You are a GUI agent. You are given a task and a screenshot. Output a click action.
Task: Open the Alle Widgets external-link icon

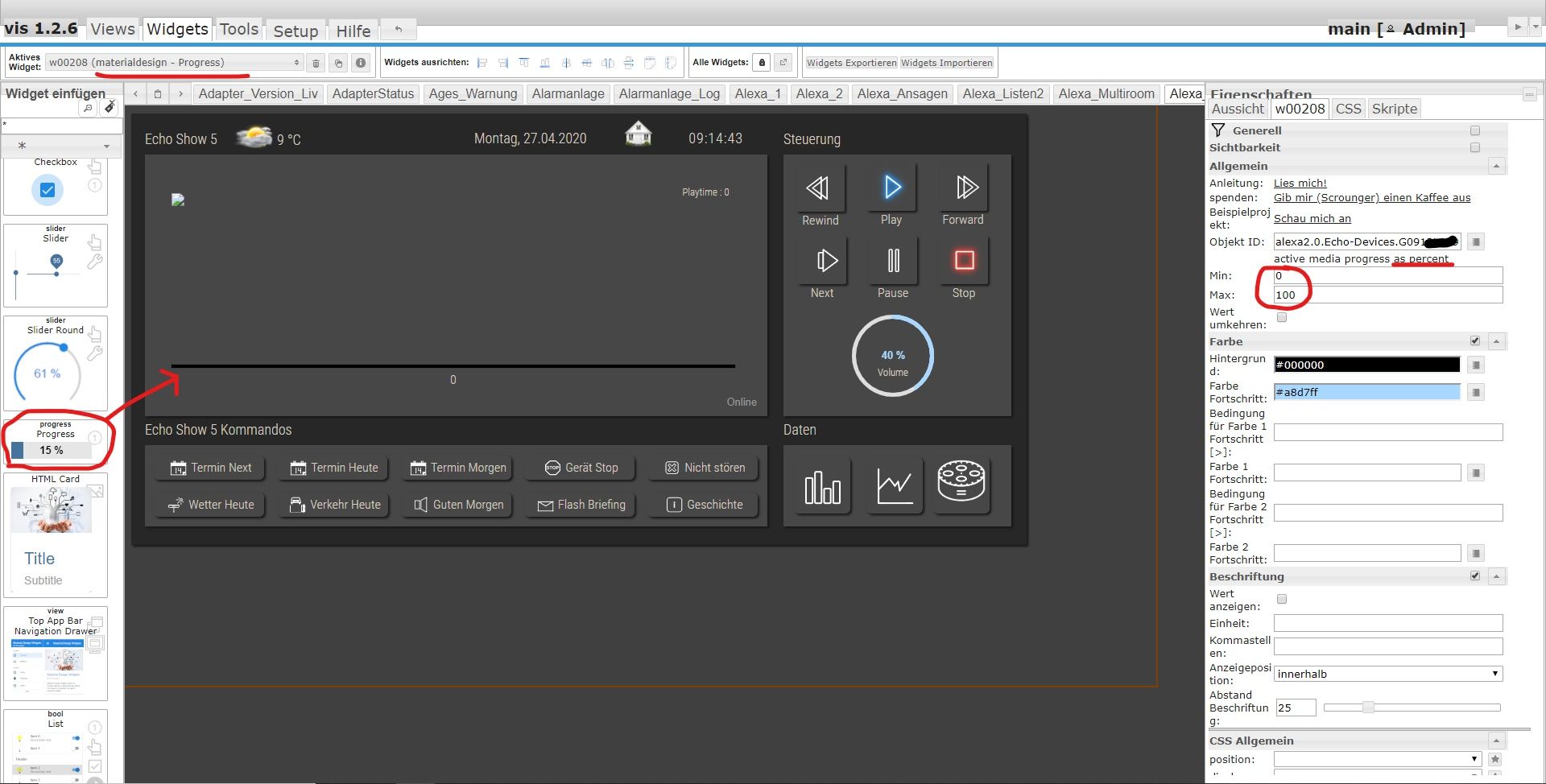click(783, 63)
